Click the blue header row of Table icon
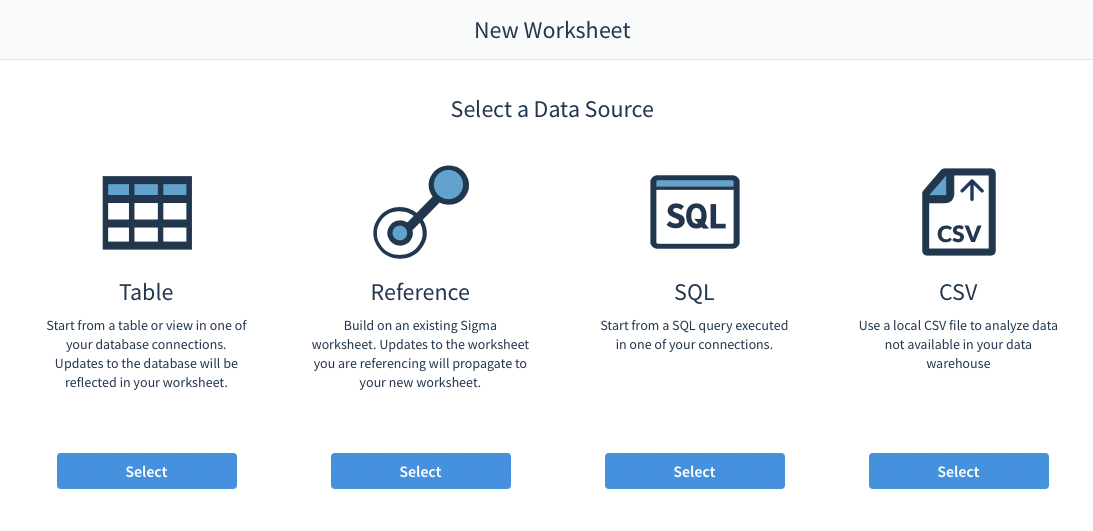The width and height of the screenshot is (1093, 531). (x=147, y=189)
